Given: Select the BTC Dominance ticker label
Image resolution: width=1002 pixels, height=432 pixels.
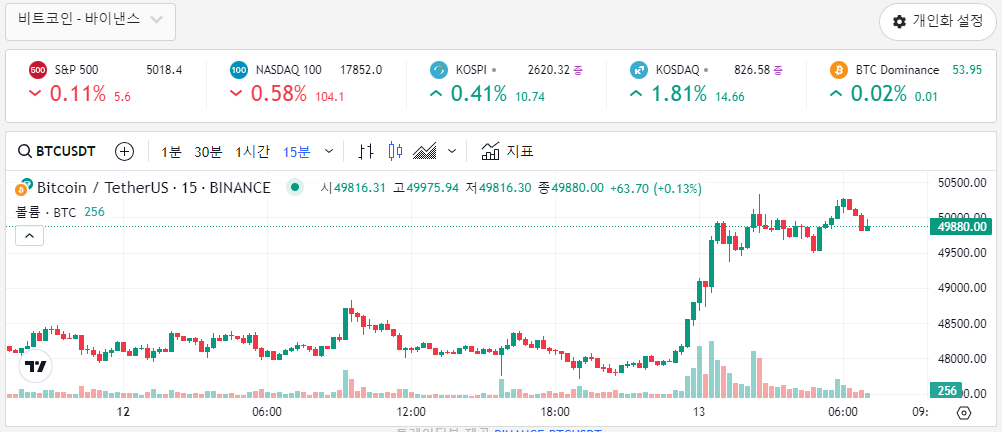Looking at the screenshot, I should click(x=897, y=70).
